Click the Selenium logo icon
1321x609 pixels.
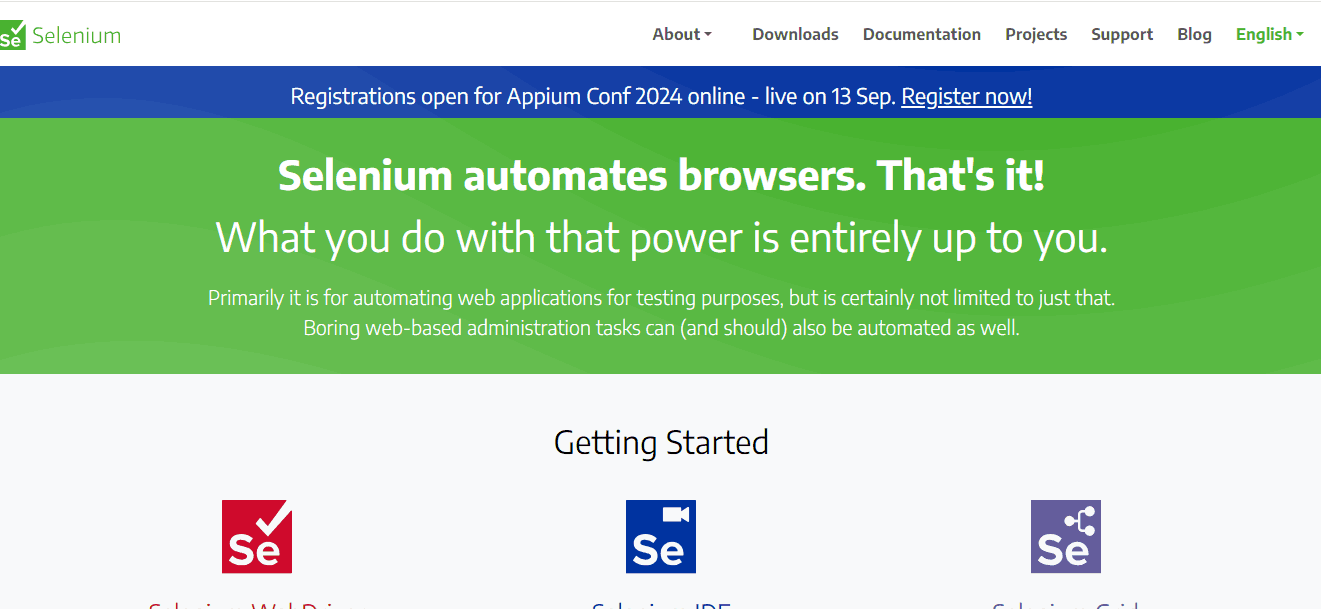[13, 35]
